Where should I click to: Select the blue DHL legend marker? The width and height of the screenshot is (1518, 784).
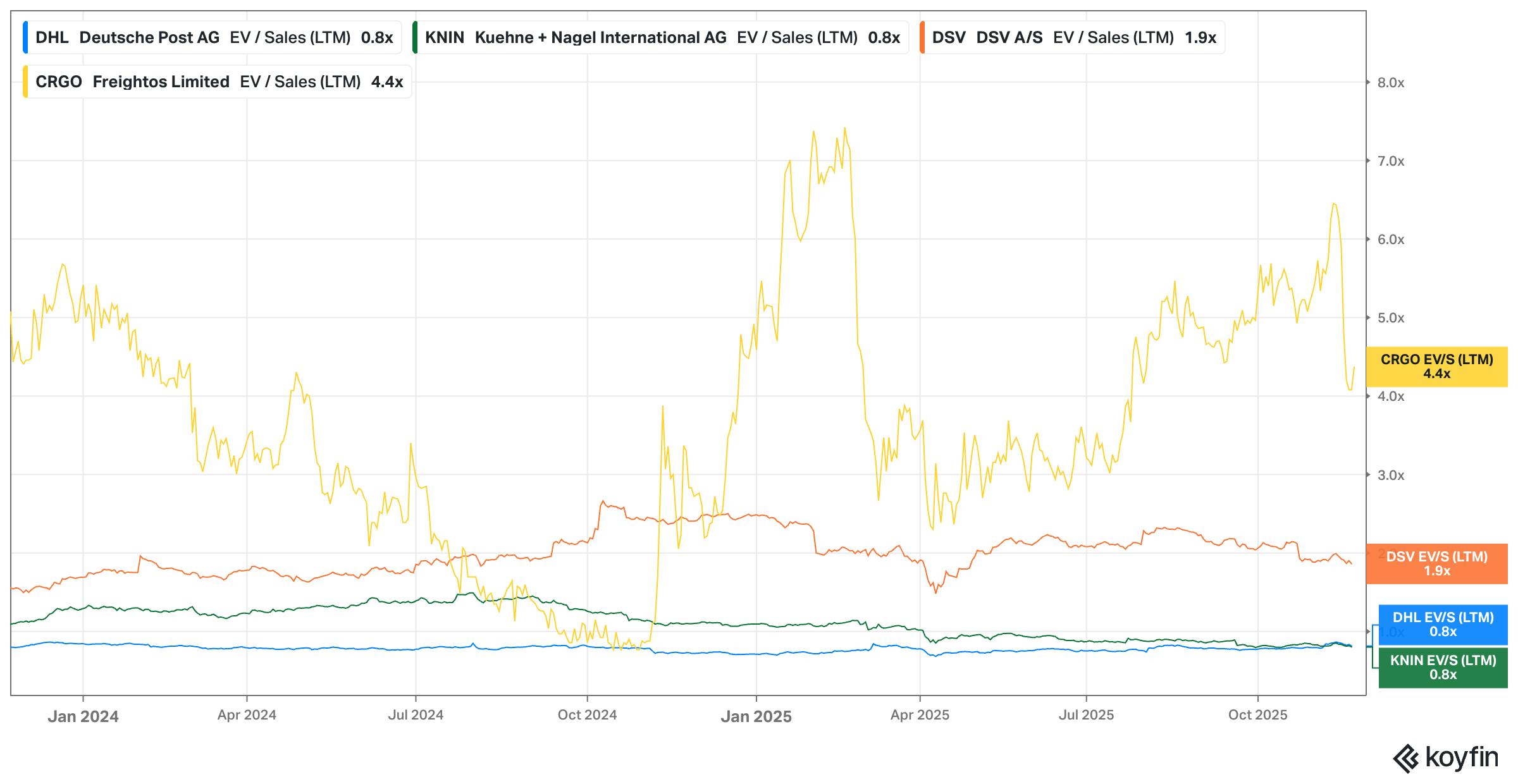pyautogui.click(x=25, y=37)
